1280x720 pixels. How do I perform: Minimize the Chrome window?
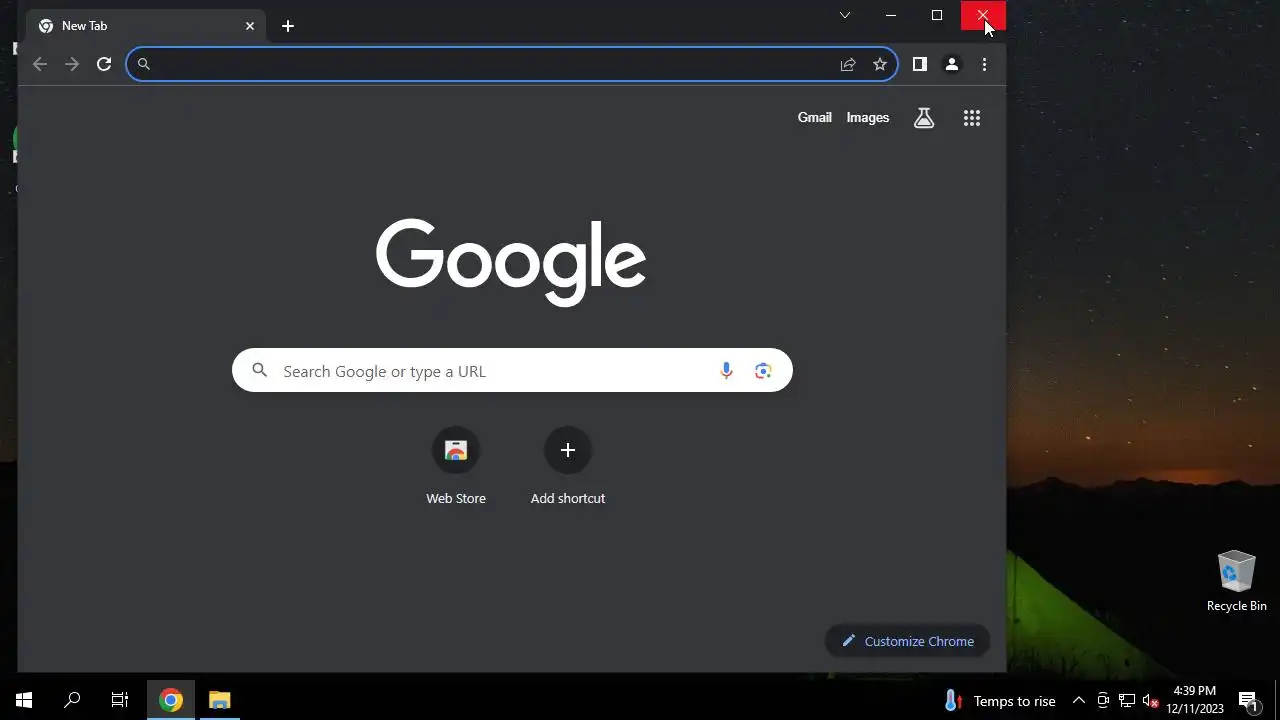click(x=891, y=15)
